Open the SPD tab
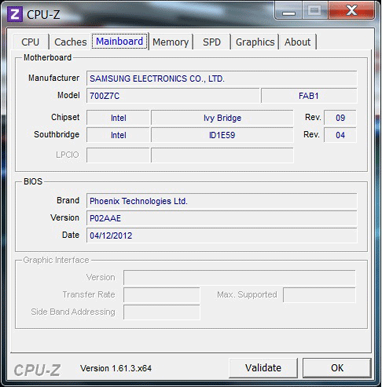This screenshot has width=382, height=387. tap(212, 42)
